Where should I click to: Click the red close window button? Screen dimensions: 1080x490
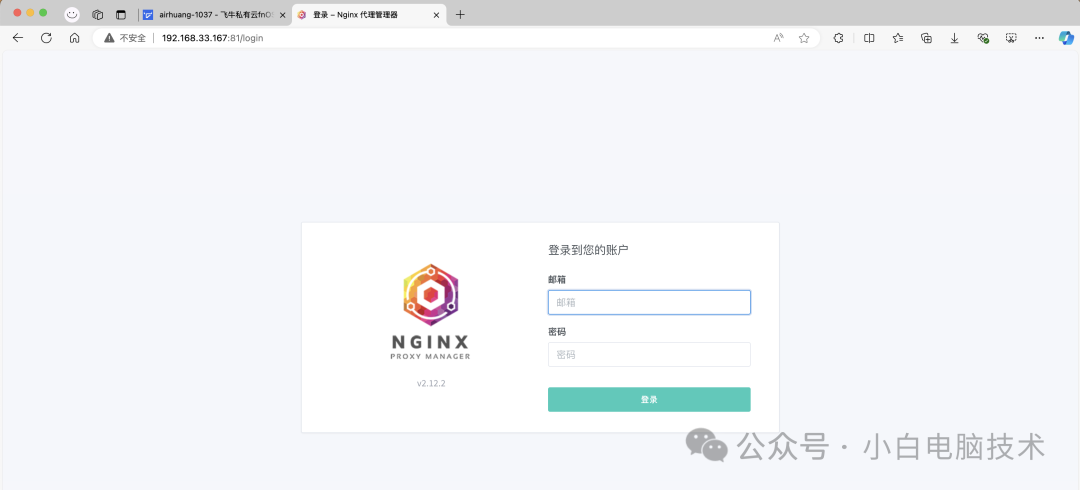[17, 13]
